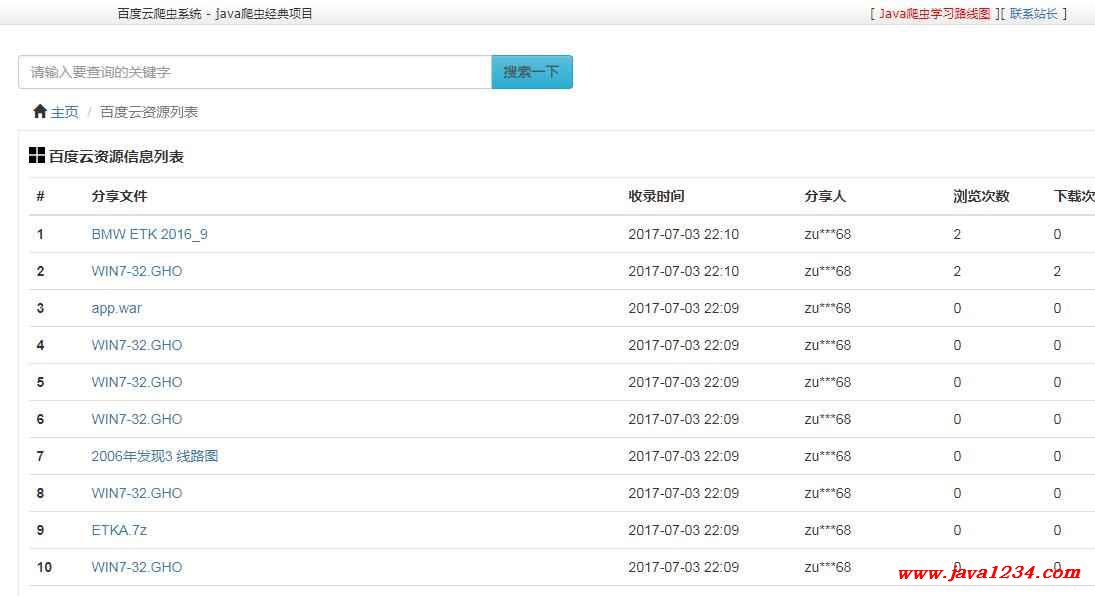The image size is (1095, 596).
Task: Click sharer zu***68 in BMW ETK row
Action: point(828,234)
